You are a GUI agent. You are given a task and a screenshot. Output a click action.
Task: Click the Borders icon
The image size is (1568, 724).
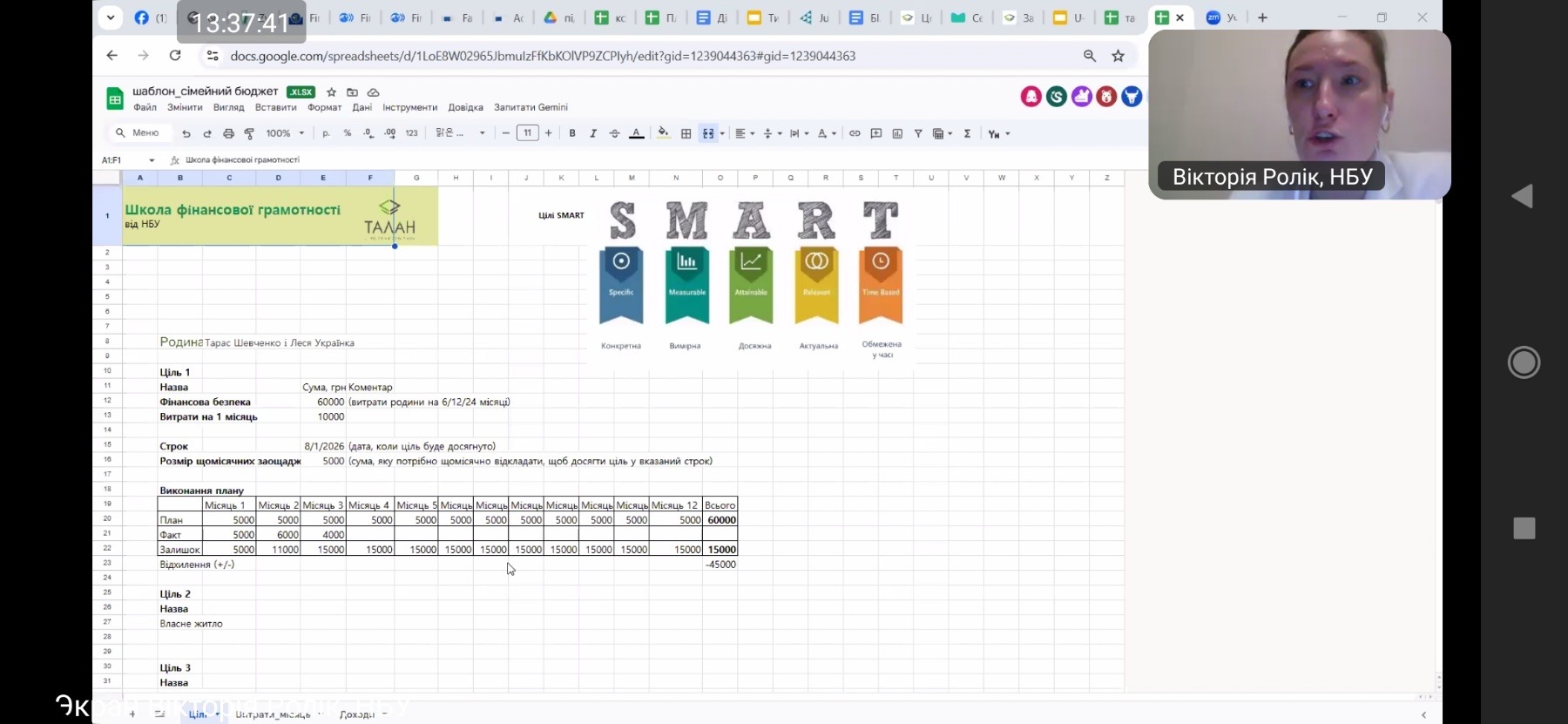pyautogui.click(x=686, y=133)
